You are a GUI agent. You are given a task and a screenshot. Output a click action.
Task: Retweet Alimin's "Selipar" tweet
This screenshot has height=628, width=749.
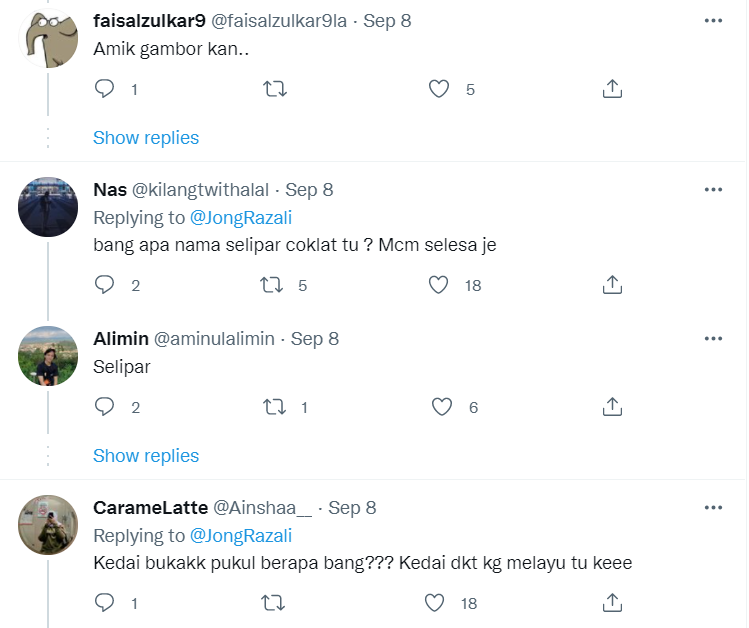pos(273,406)
